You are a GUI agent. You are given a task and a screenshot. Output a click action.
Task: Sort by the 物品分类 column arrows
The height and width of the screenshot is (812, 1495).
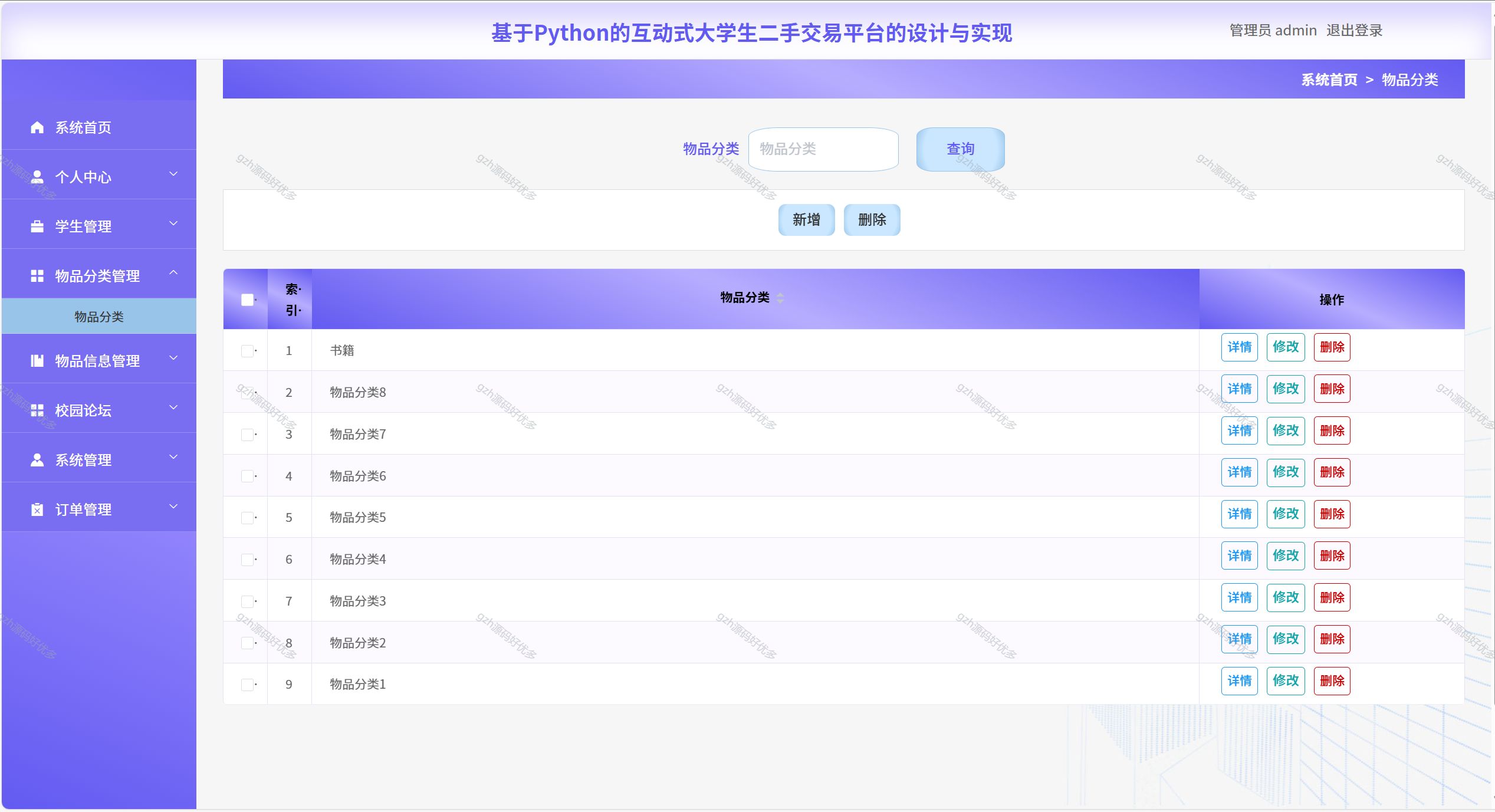coord(780,298)
